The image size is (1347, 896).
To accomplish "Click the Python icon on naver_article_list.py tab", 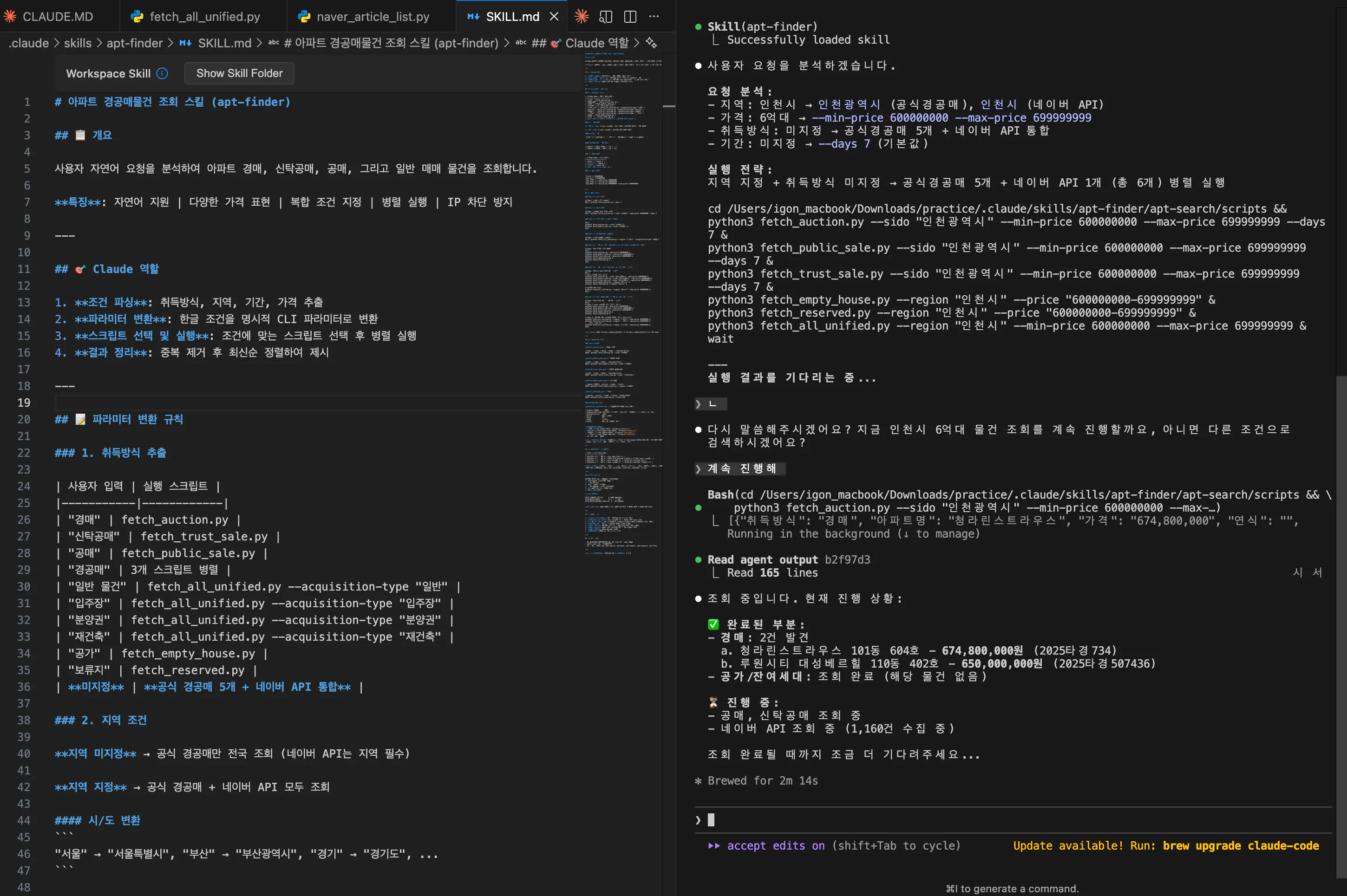I will [x=305, y=17].
